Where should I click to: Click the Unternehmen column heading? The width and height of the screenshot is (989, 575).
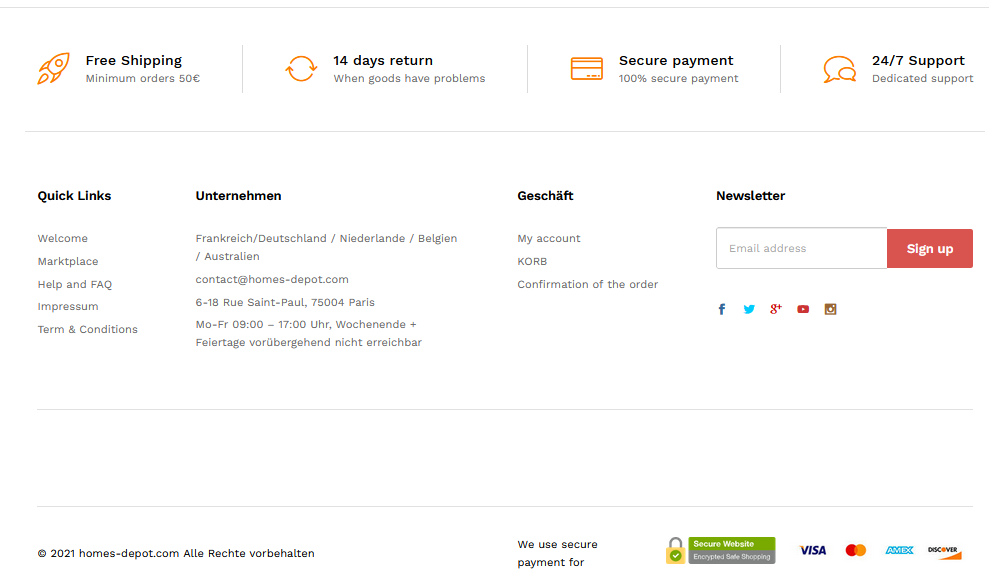pos(238,195)
